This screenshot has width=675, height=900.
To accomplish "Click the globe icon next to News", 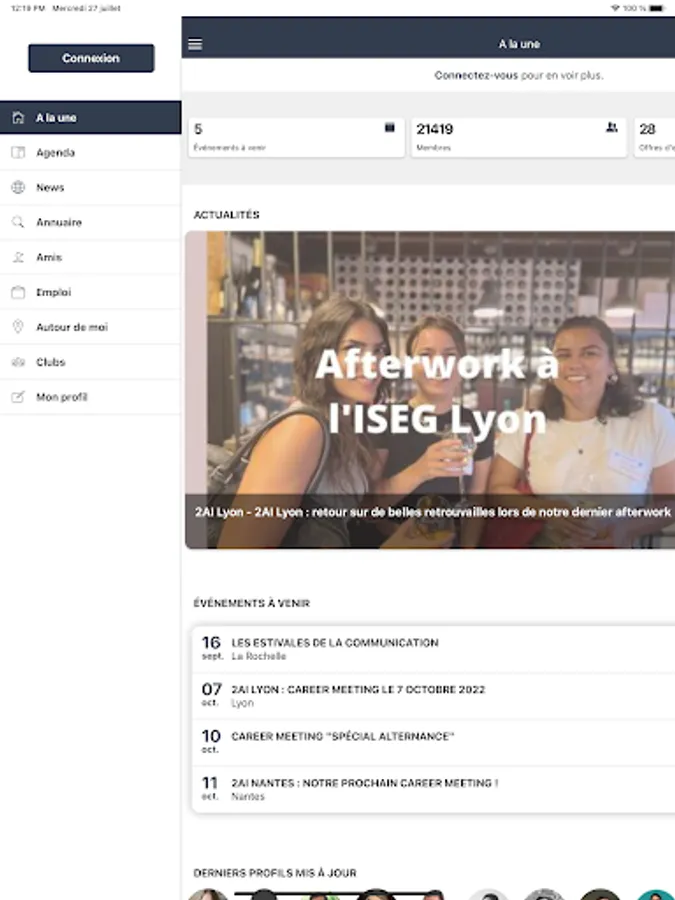I will click(x=18, y=187).
